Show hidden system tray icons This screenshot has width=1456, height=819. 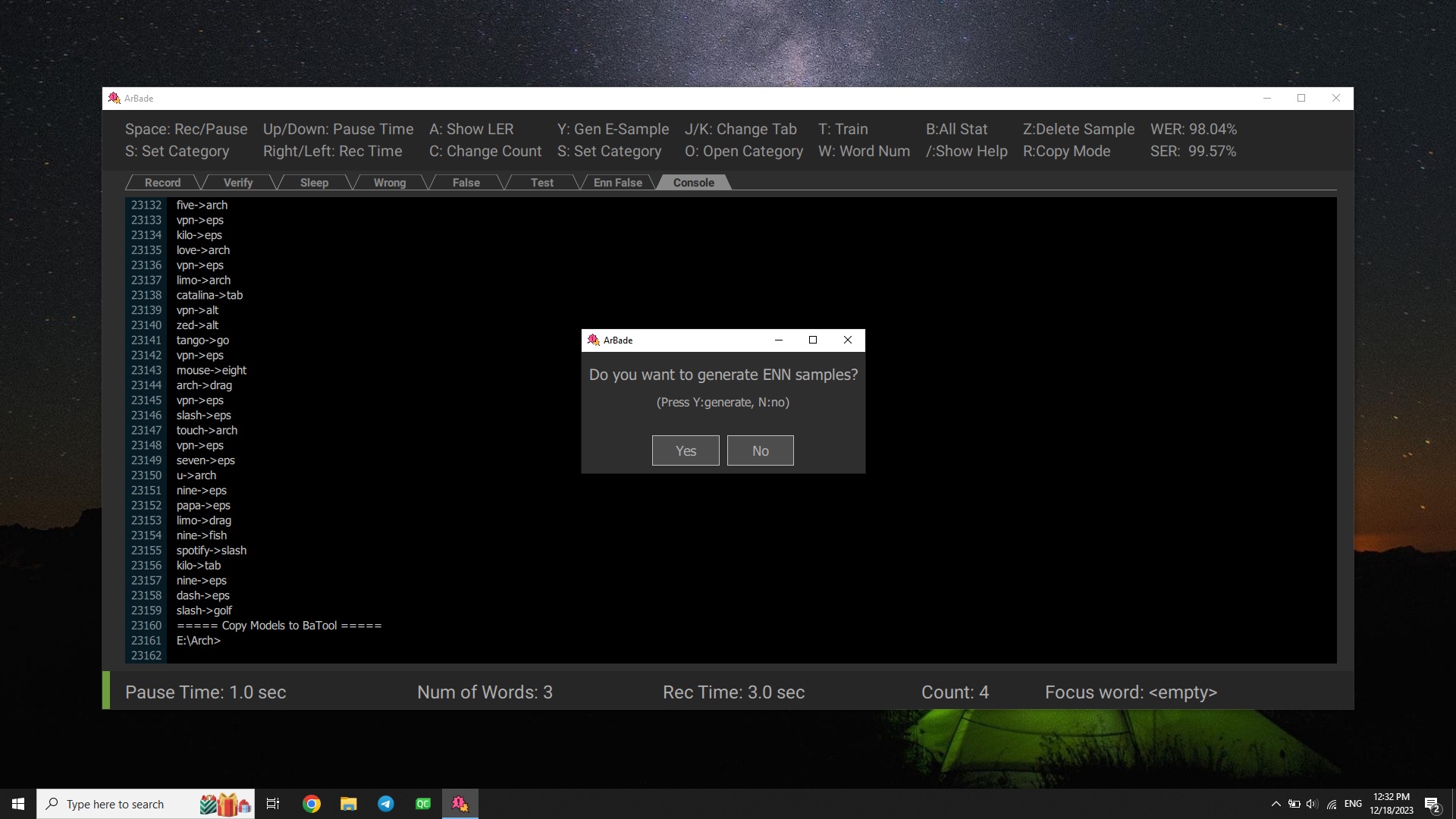tap(1276, 804)
